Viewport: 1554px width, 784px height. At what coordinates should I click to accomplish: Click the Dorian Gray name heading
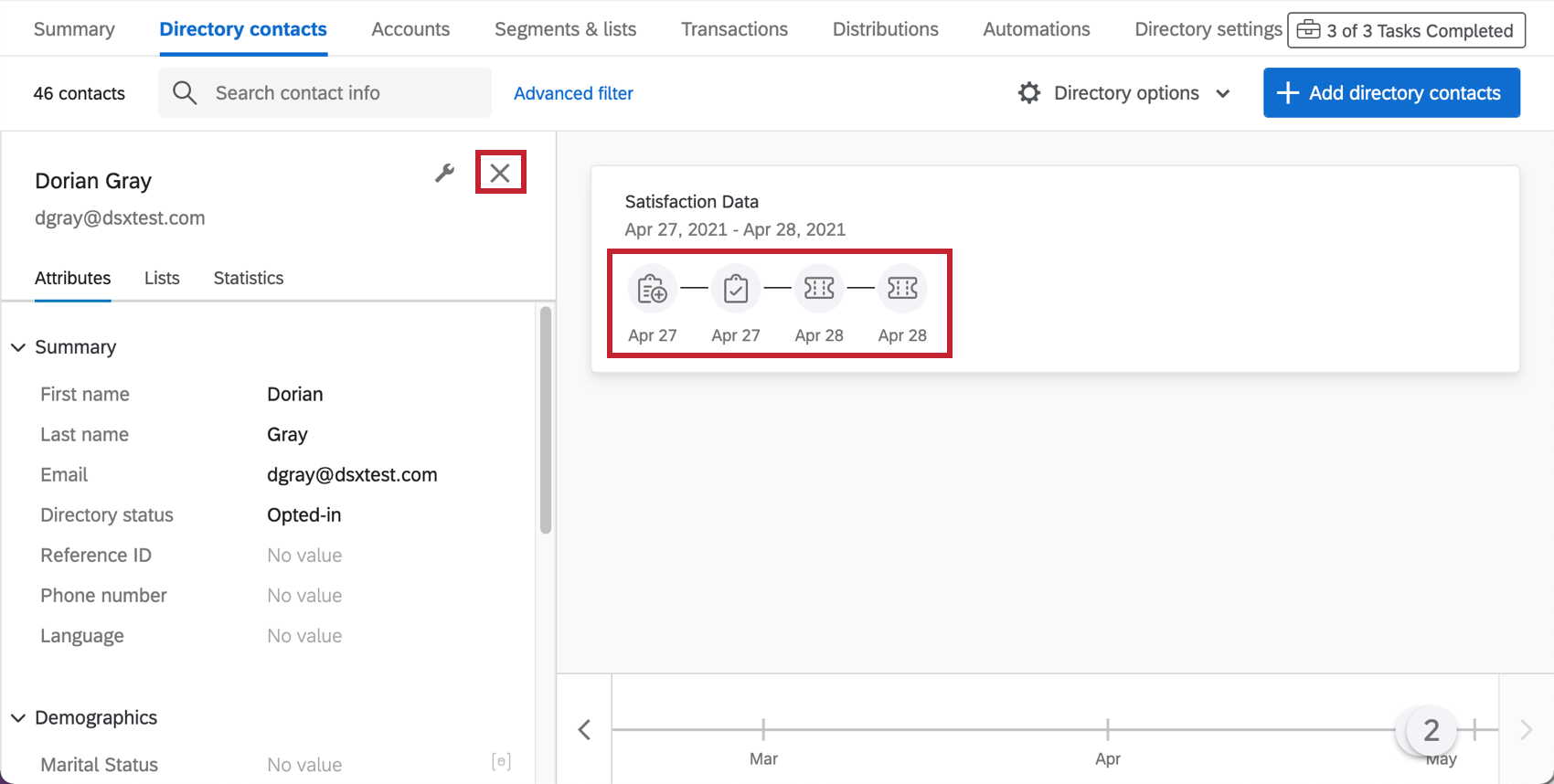(x=93, y=181)
